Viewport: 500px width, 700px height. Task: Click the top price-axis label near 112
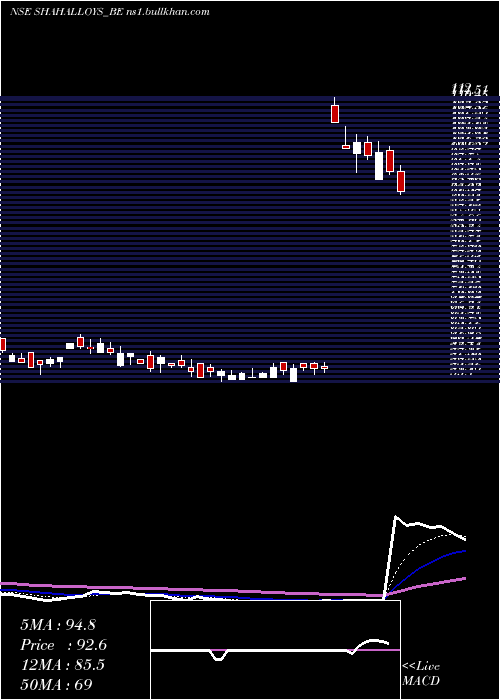pos(468,91)
